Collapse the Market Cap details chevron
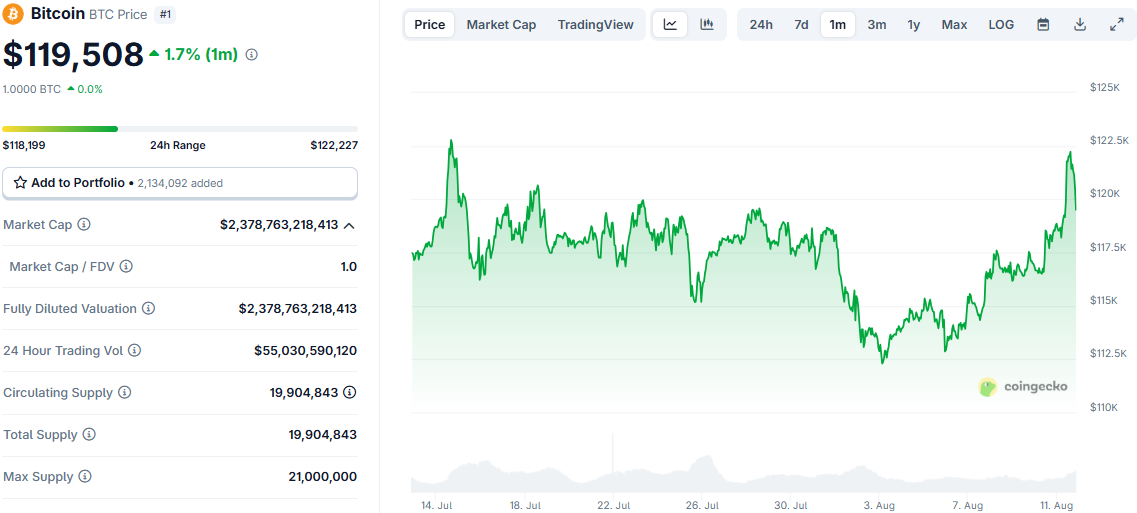The image size is (1137, 513). [350, 226]
